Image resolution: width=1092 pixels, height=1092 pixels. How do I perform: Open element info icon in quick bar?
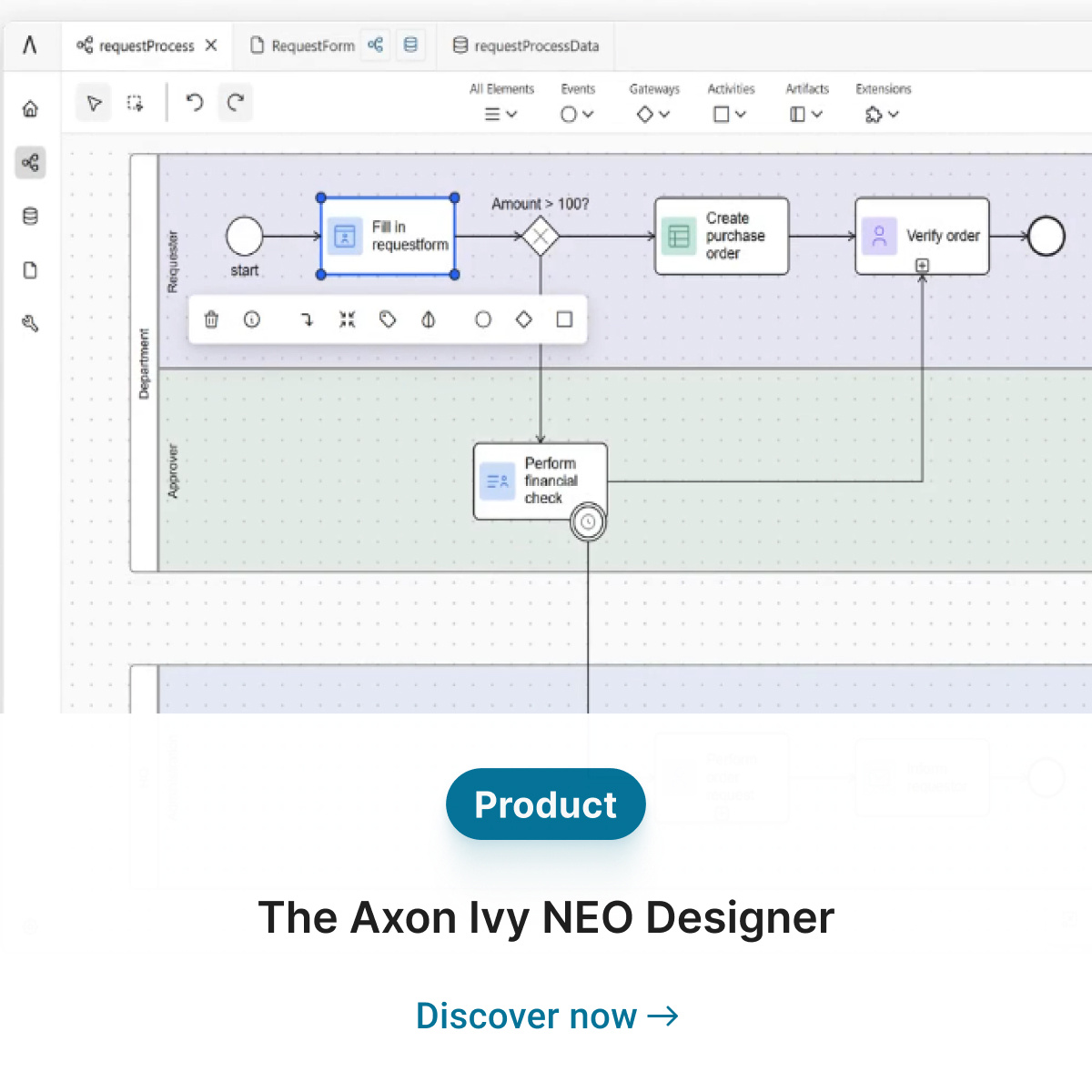(x=252, y=319)
